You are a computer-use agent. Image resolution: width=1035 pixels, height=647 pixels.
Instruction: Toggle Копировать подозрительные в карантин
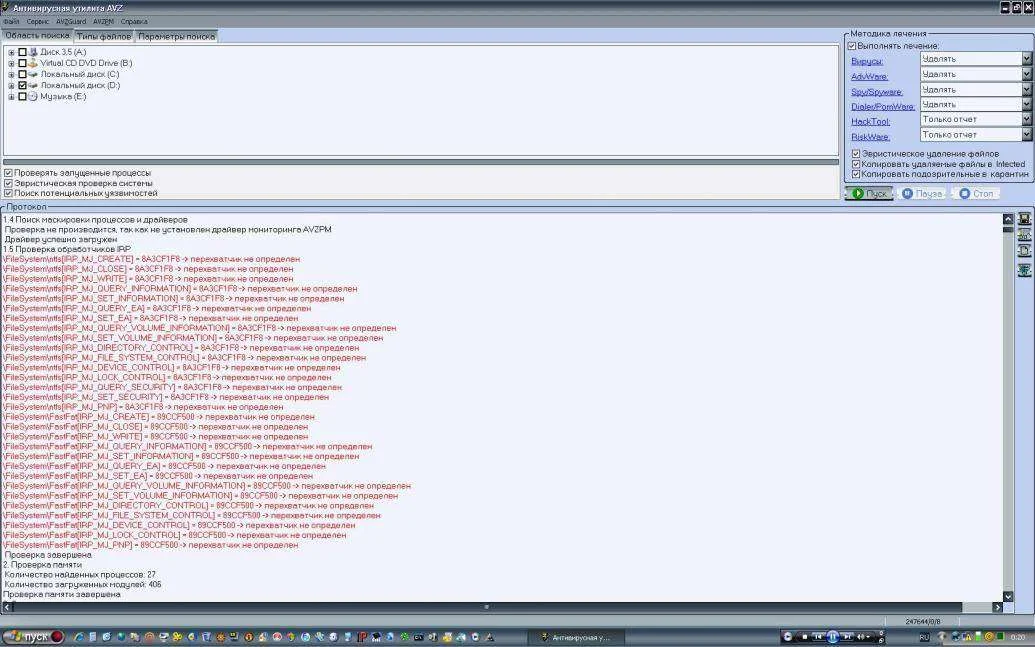click(856, 174)
